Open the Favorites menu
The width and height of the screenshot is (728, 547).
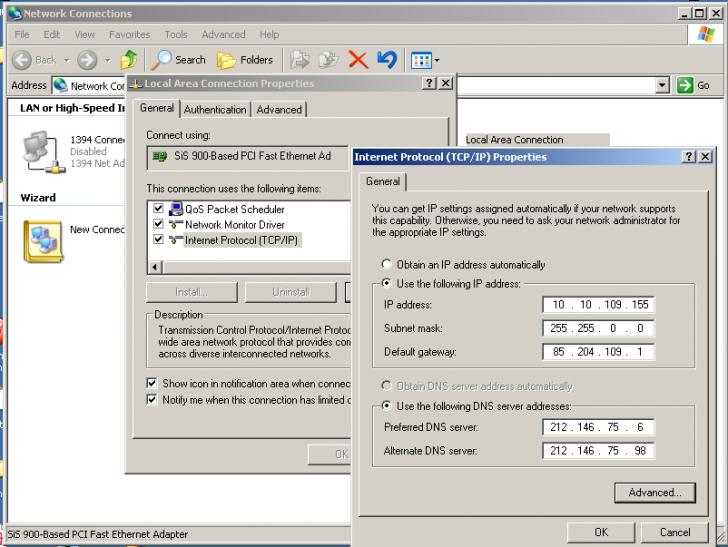129,34
